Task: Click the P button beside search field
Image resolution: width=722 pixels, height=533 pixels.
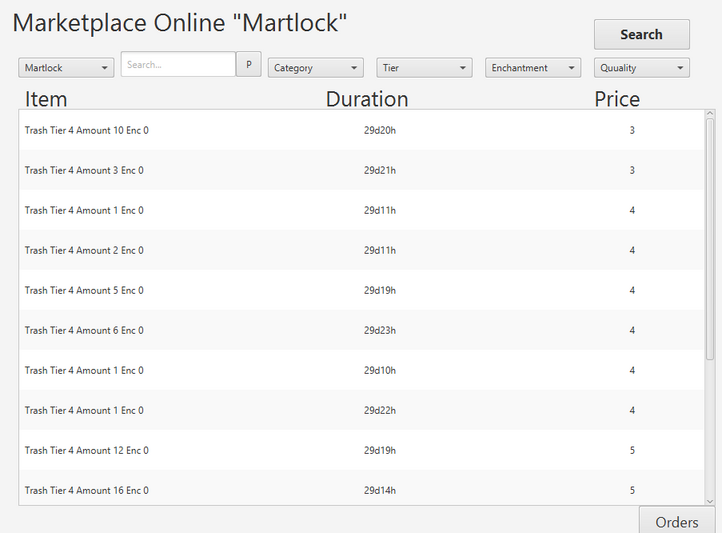Action: tap(249, 64)
